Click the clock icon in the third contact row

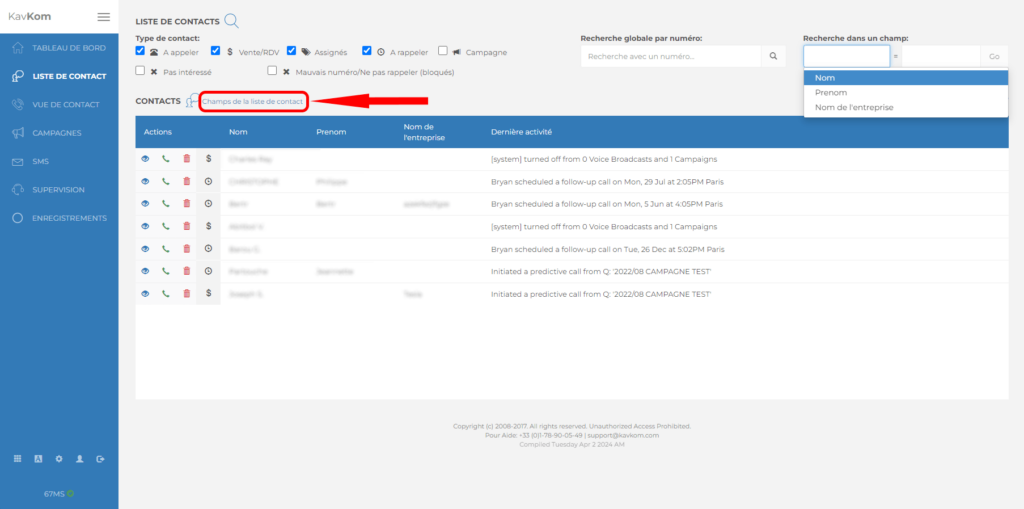point(208,204)
